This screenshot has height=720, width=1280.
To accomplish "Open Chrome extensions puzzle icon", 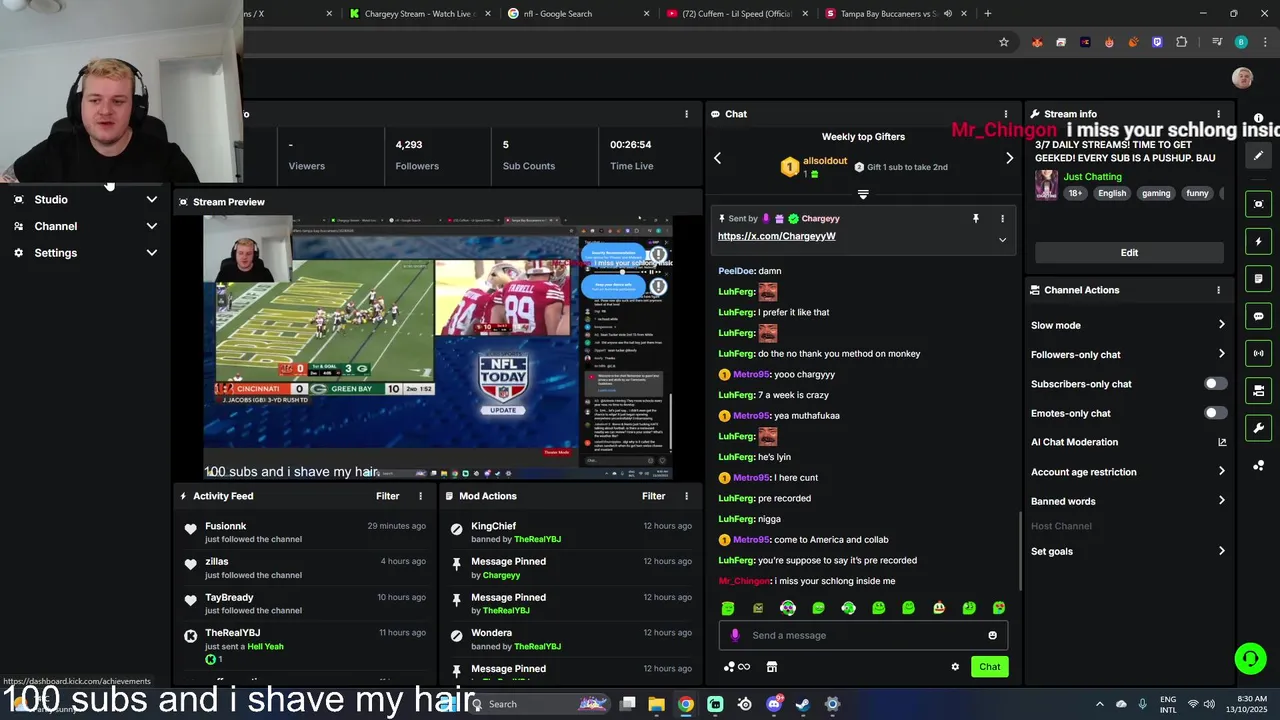I will (1182, 42).
